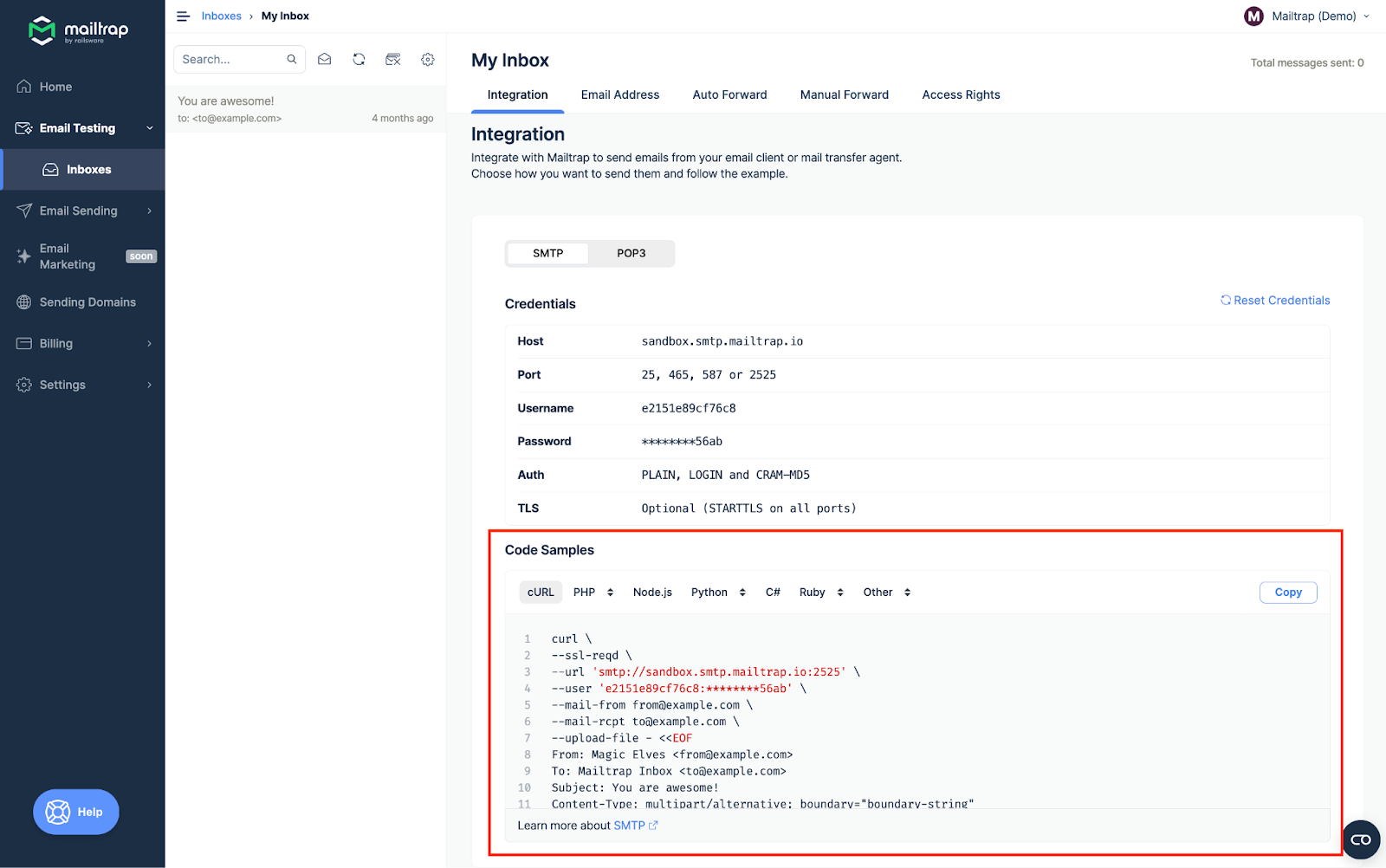Viewport: 1386px width, 868px height.
Task: Select the C# code sample
Action: pos(773,593)
